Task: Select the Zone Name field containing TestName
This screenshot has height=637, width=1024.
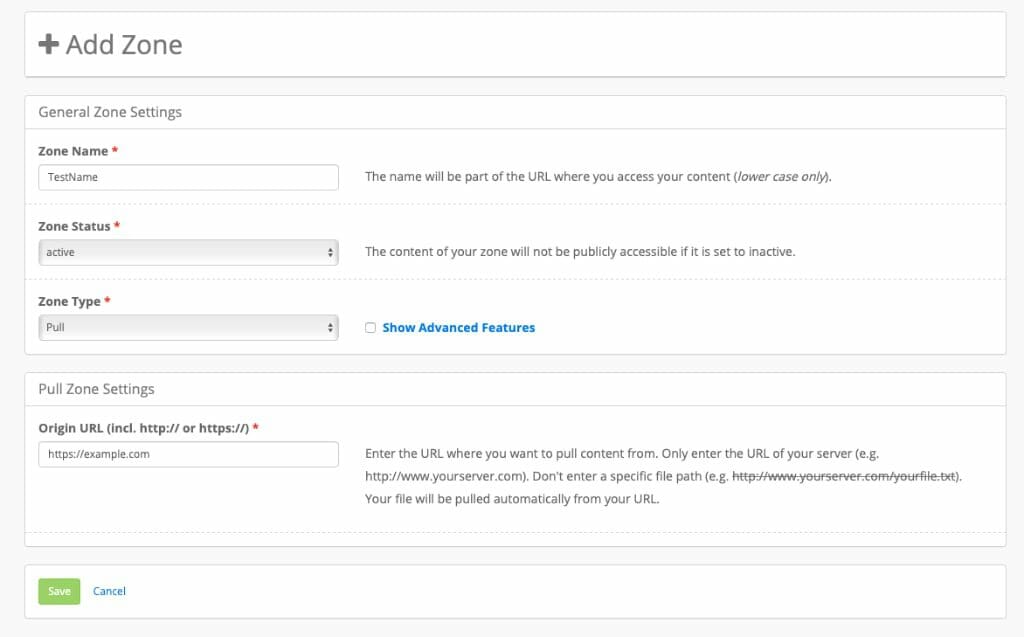Action: point(188,177)
